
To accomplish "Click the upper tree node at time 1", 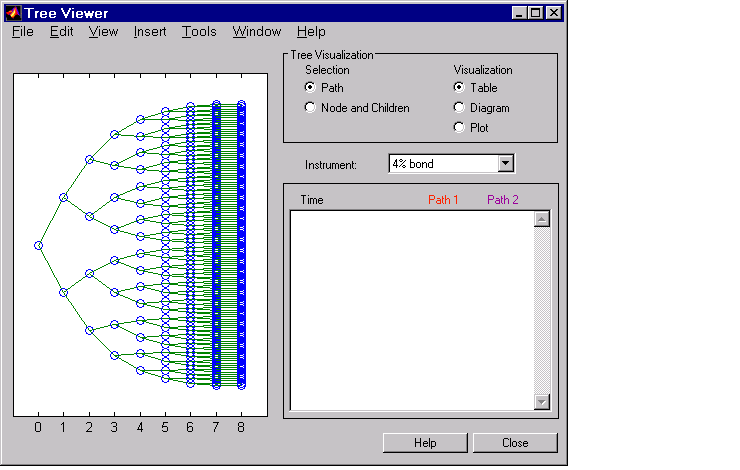I will click(63, 198).
